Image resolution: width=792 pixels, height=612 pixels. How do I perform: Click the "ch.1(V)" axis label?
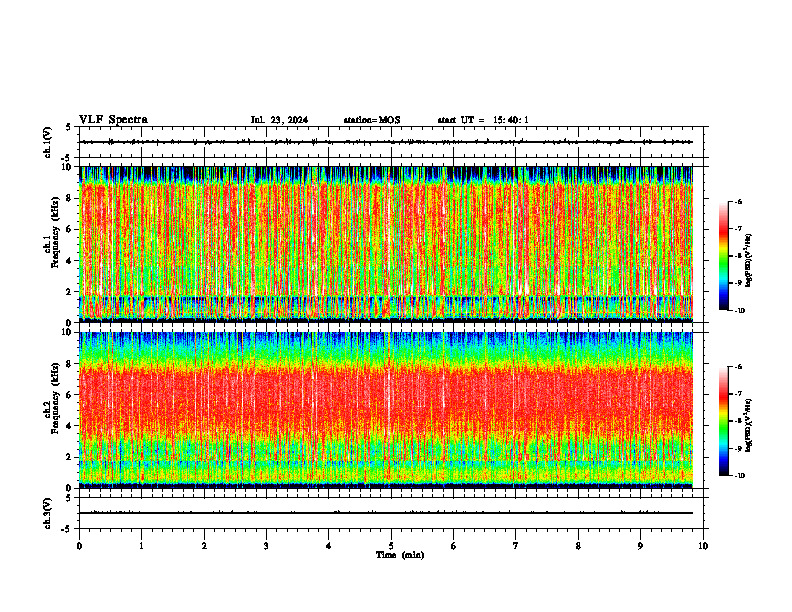click(48, 142)
